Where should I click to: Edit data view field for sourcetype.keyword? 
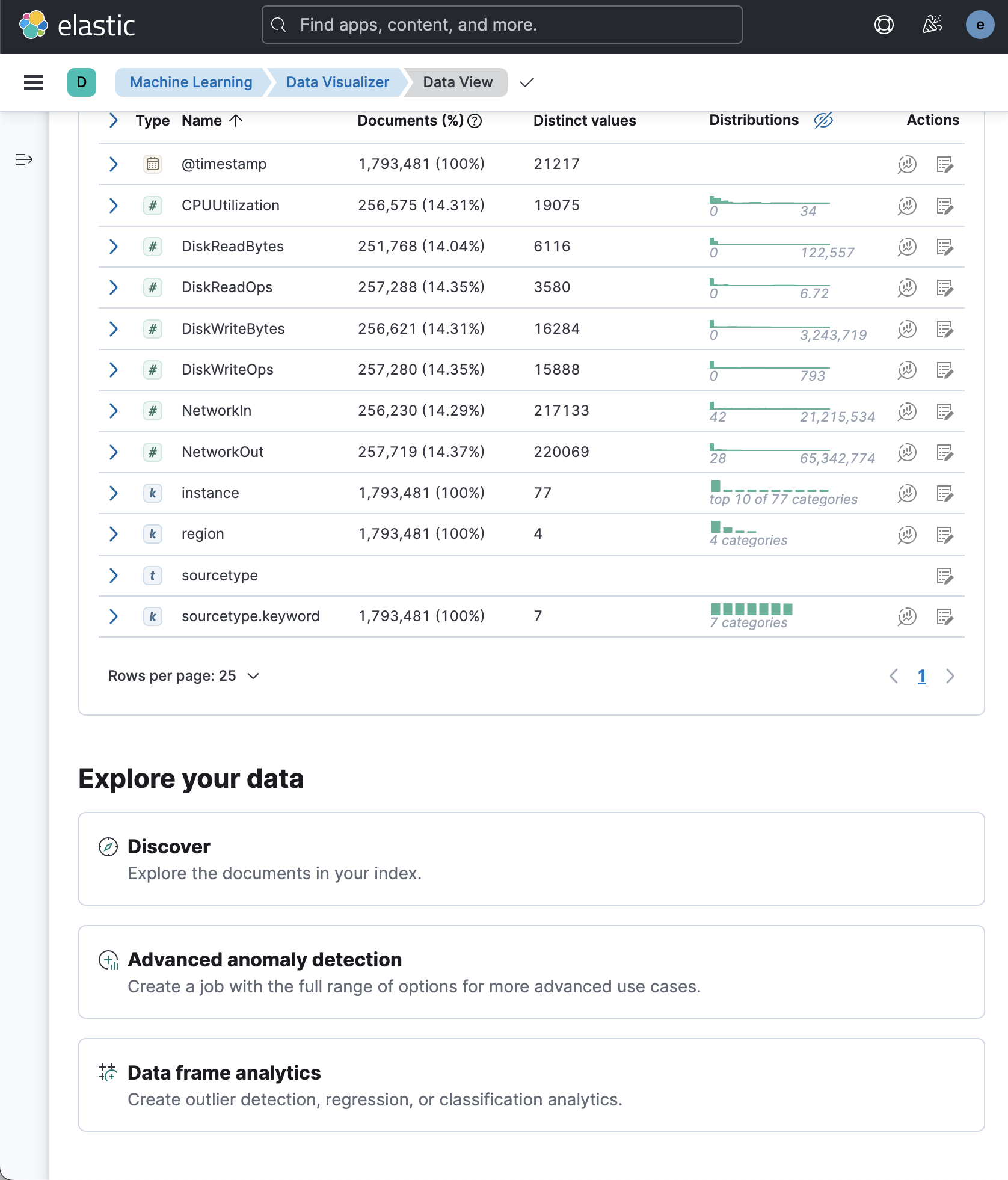coord(945,616)
